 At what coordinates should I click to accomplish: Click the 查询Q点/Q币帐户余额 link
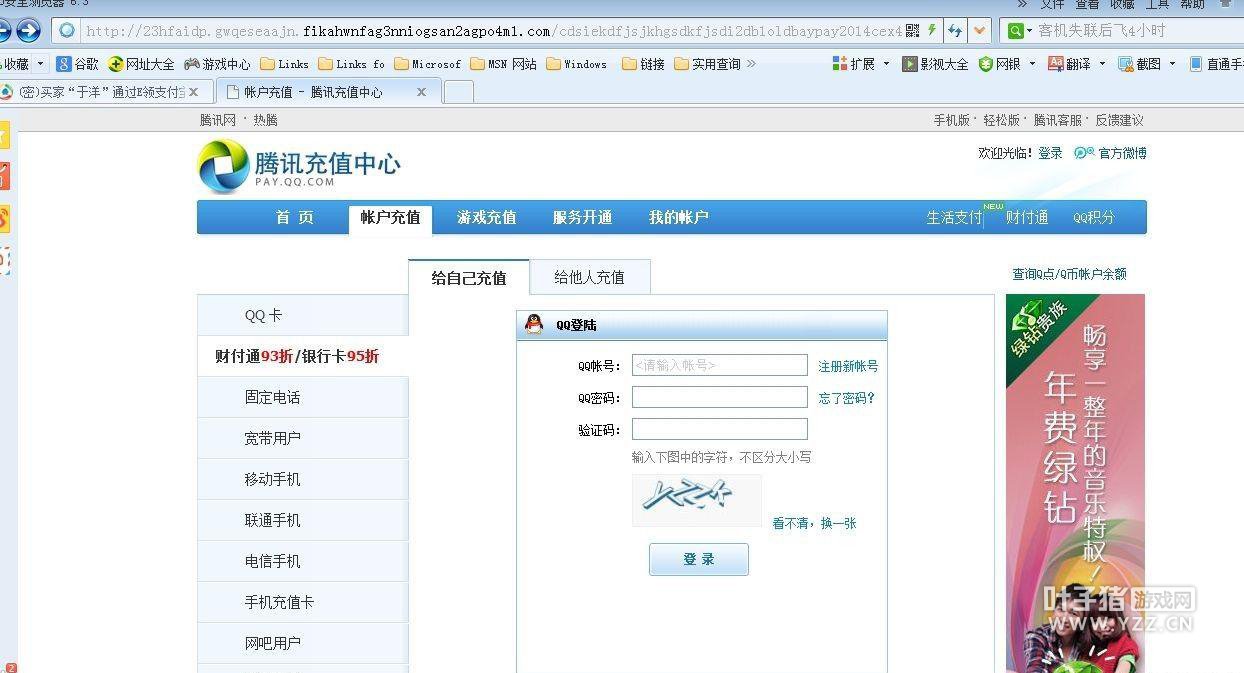point(1069,274)
